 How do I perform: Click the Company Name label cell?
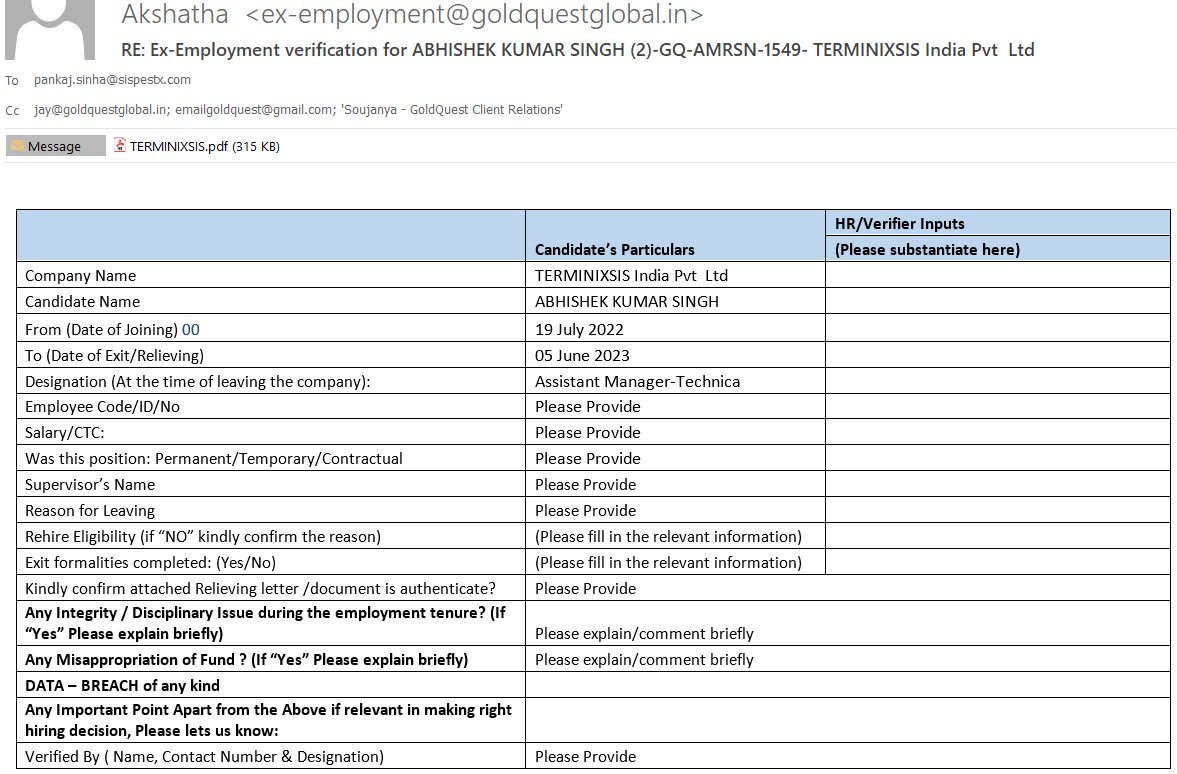[271, 275]
